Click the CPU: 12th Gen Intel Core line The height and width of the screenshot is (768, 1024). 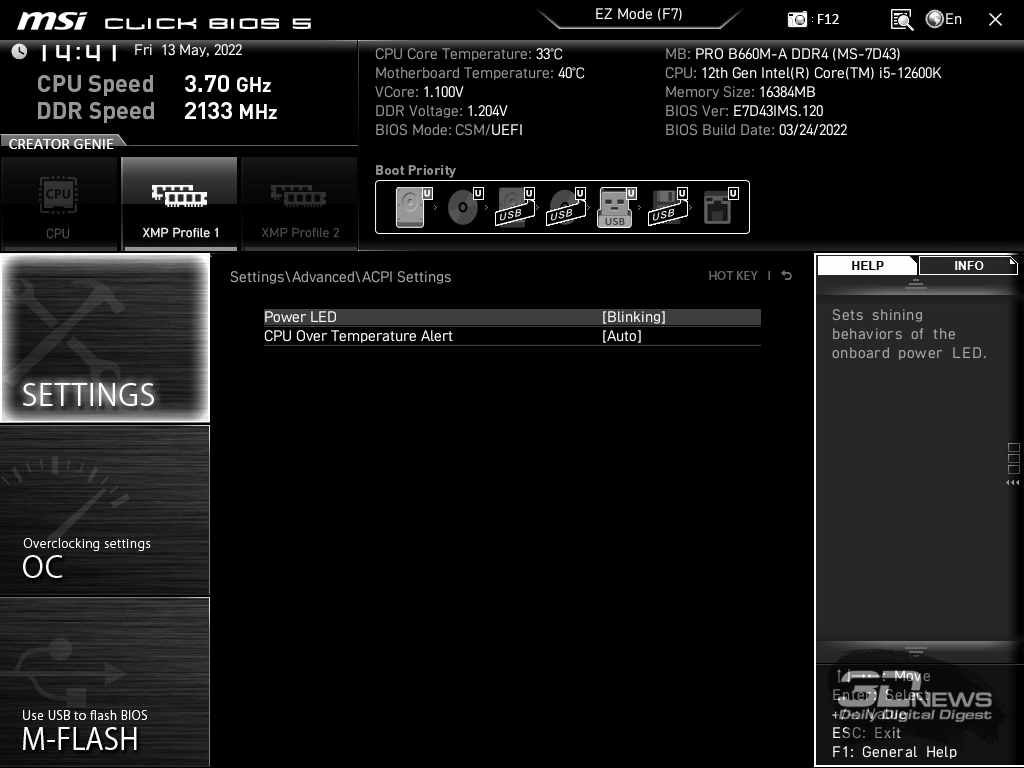(803, 72)
